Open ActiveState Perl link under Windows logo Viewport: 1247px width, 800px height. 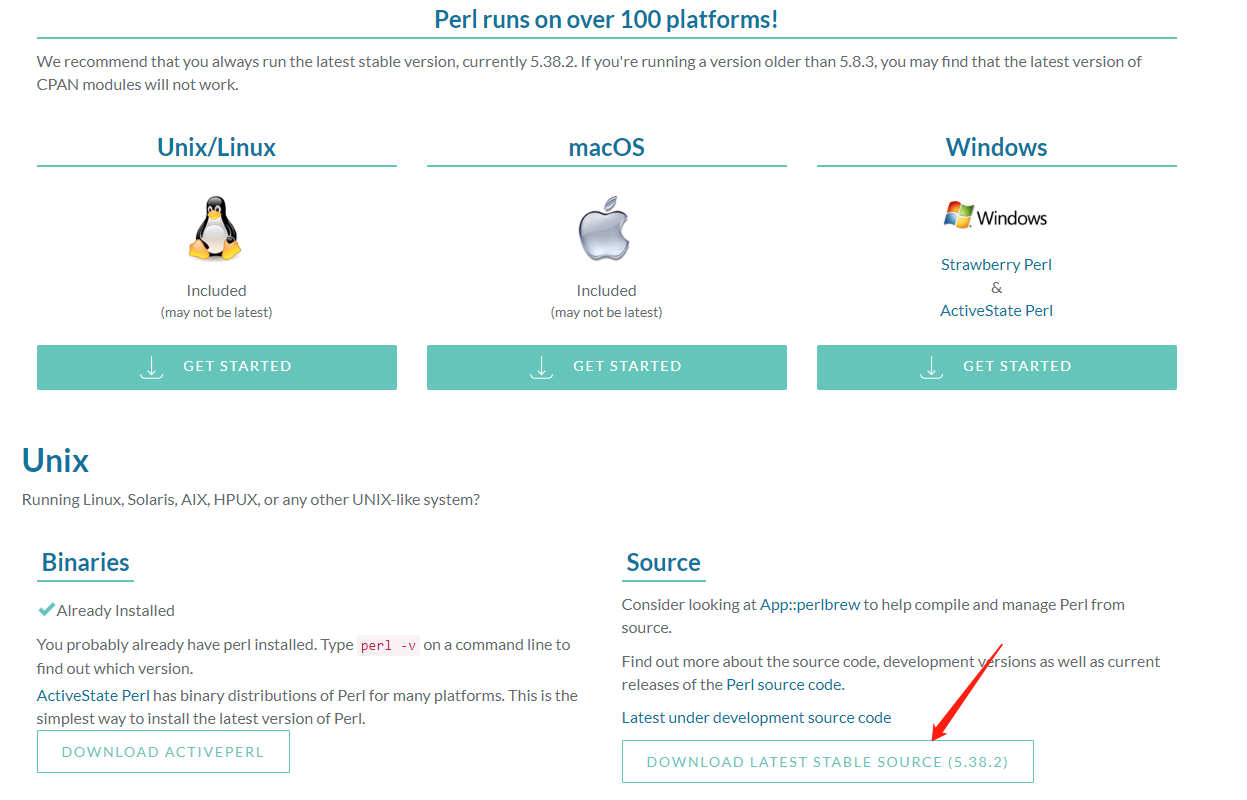click(x=996, y=311)
